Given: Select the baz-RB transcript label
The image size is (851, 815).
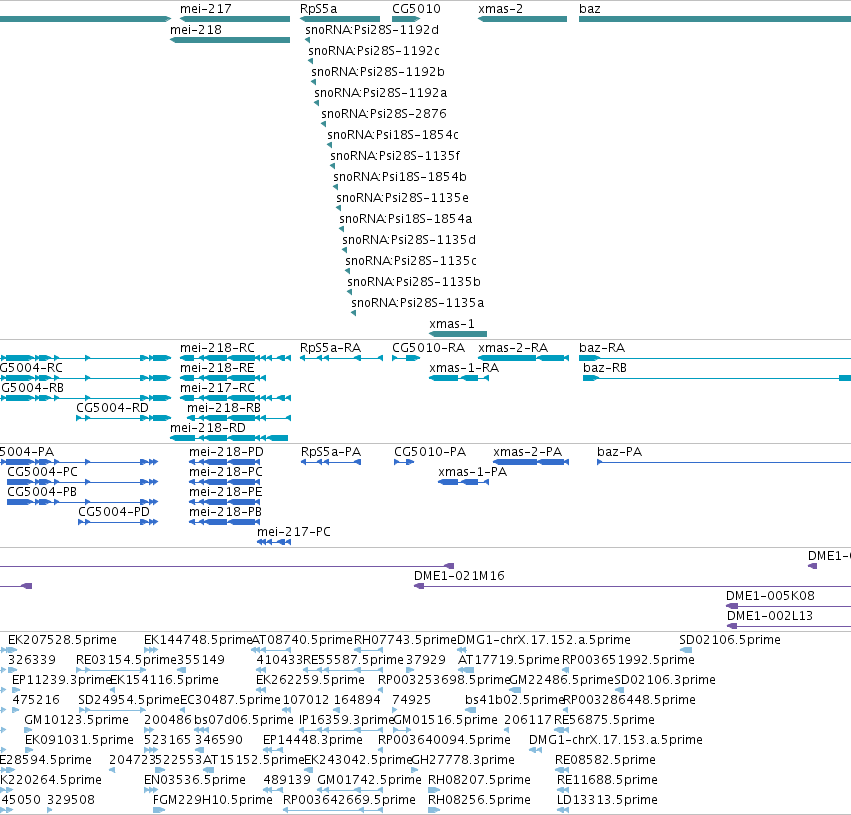Looking at the screenshot, I should tap(605, 368).
